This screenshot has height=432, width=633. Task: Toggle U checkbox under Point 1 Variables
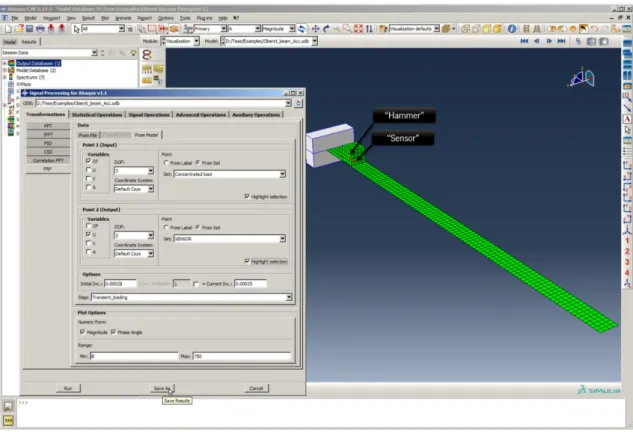[x=88, y=170]
